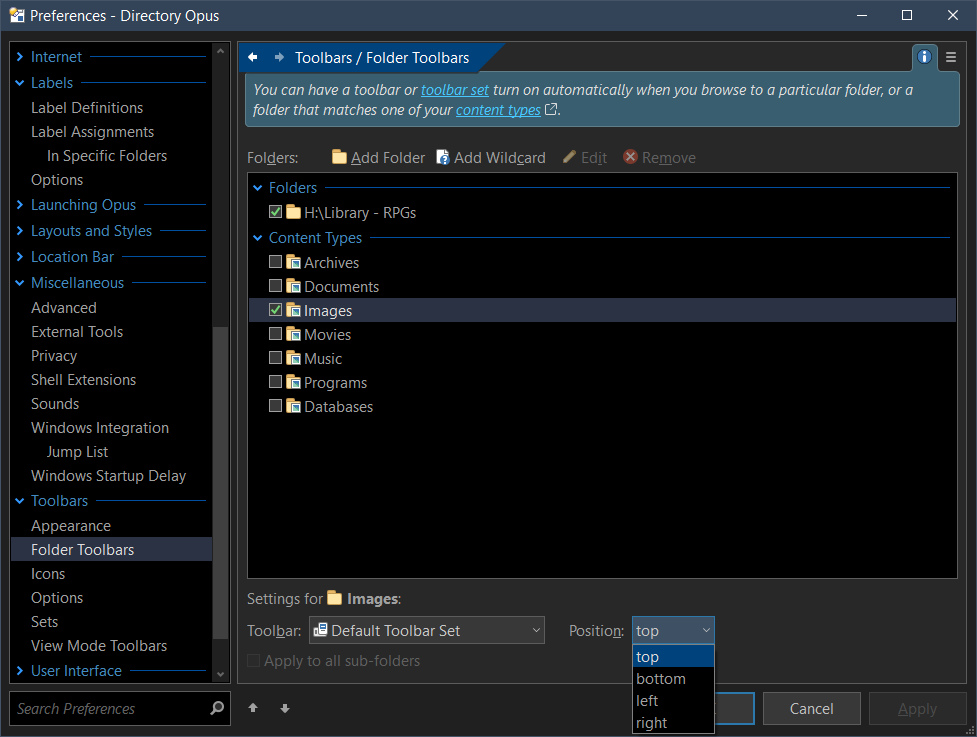The image size is (977, 737).
Task: Select bottom in Position list
Action: click(x=673, y=678)
